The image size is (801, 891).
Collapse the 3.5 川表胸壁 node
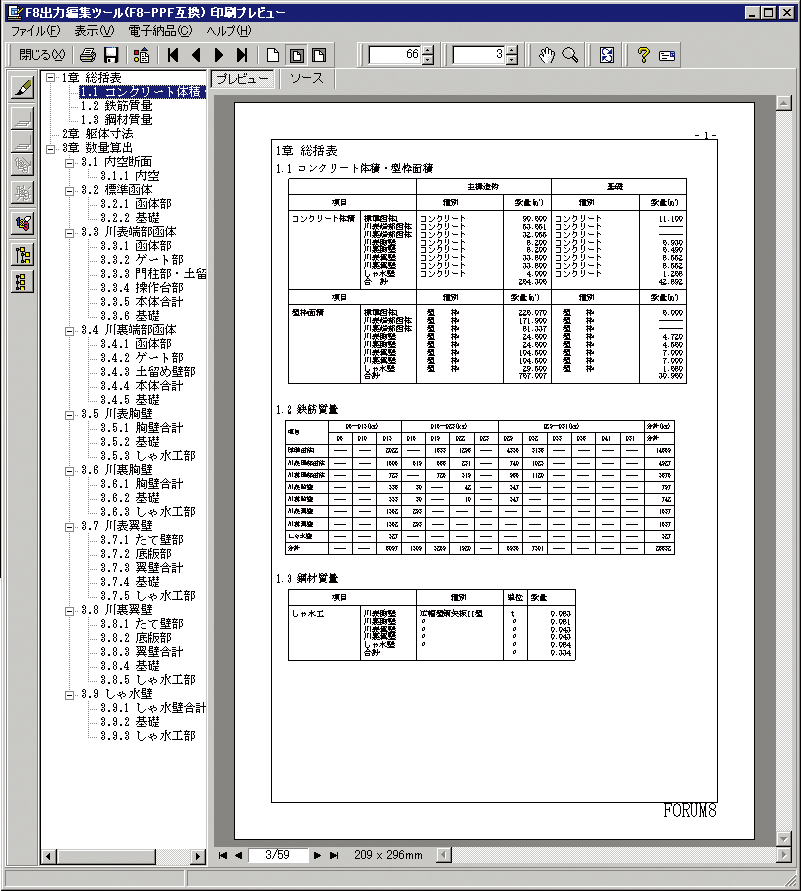coord(69,415)
